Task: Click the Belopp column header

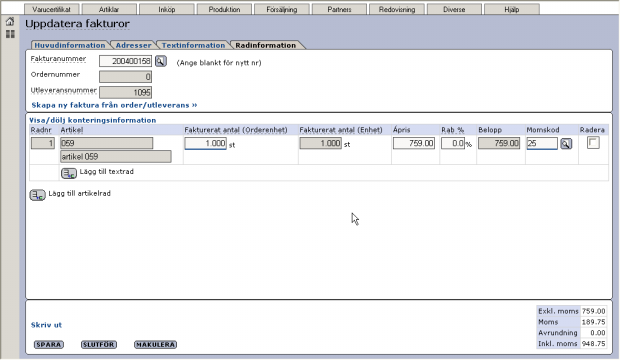Action: pyautogui.click(x=490, y=130)
